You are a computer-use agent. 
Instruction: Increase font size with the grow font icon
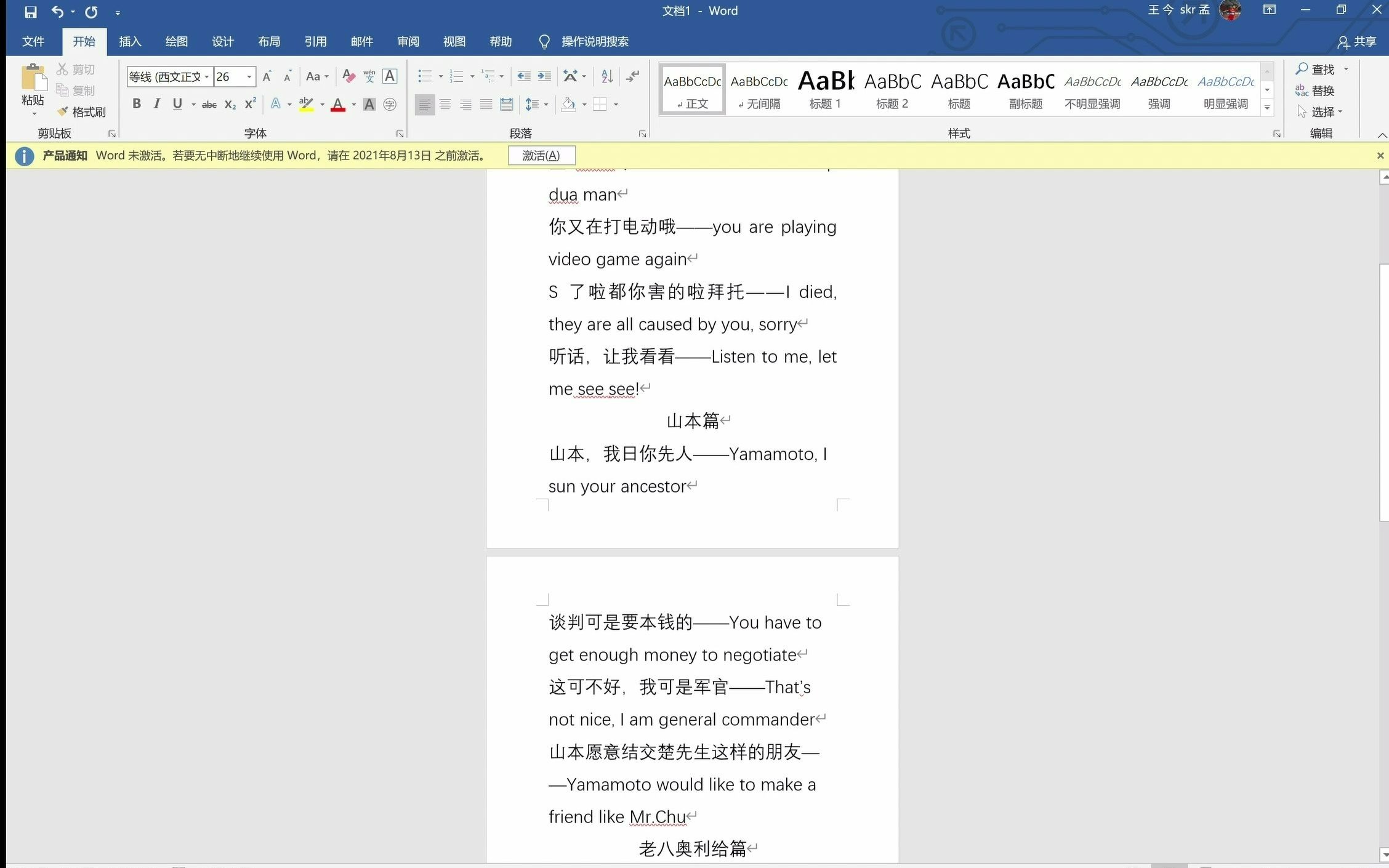pos(267,76)
